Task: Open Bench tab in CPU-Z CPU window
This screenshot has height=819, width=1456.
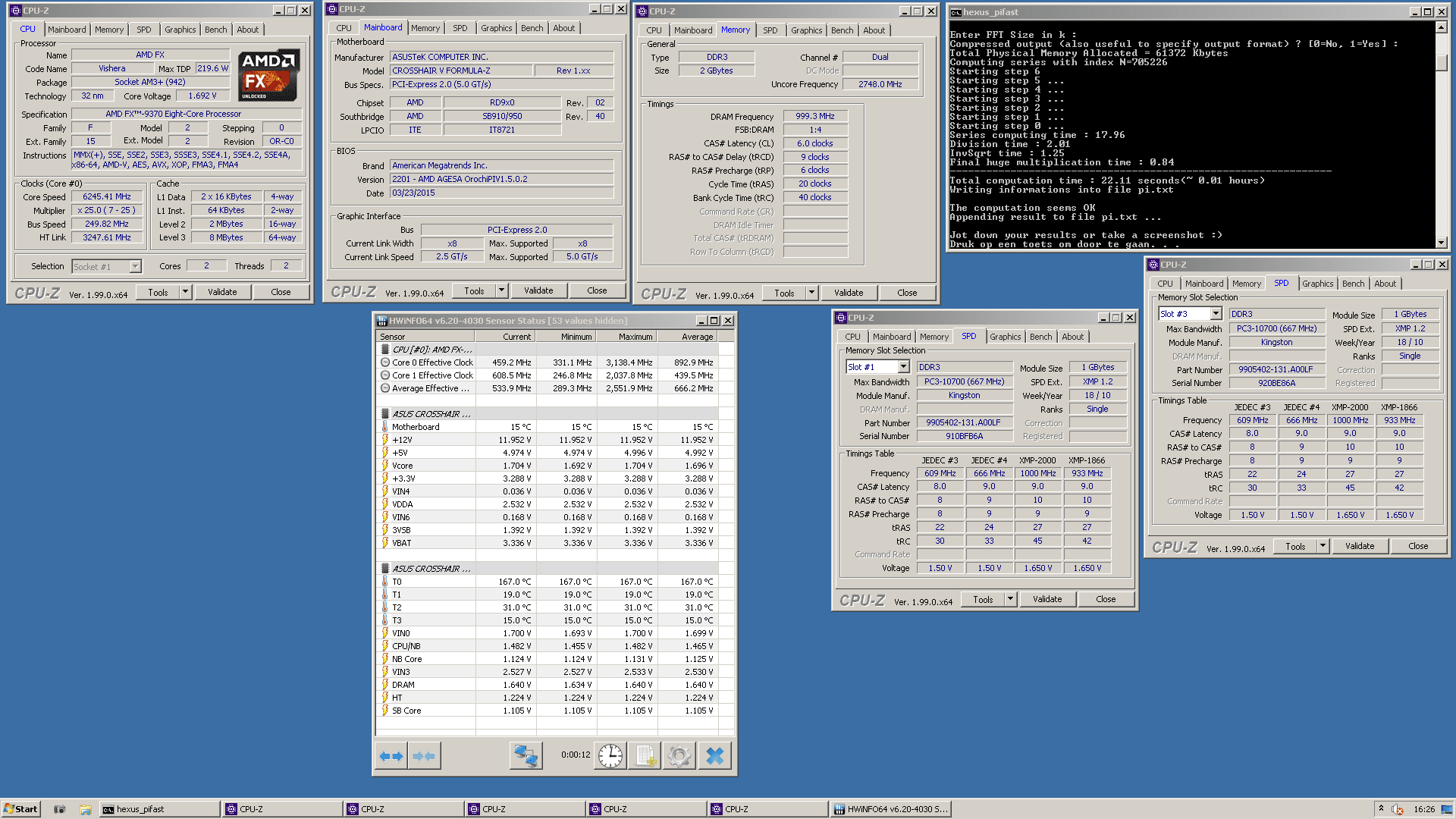Action: click(215, 30)
